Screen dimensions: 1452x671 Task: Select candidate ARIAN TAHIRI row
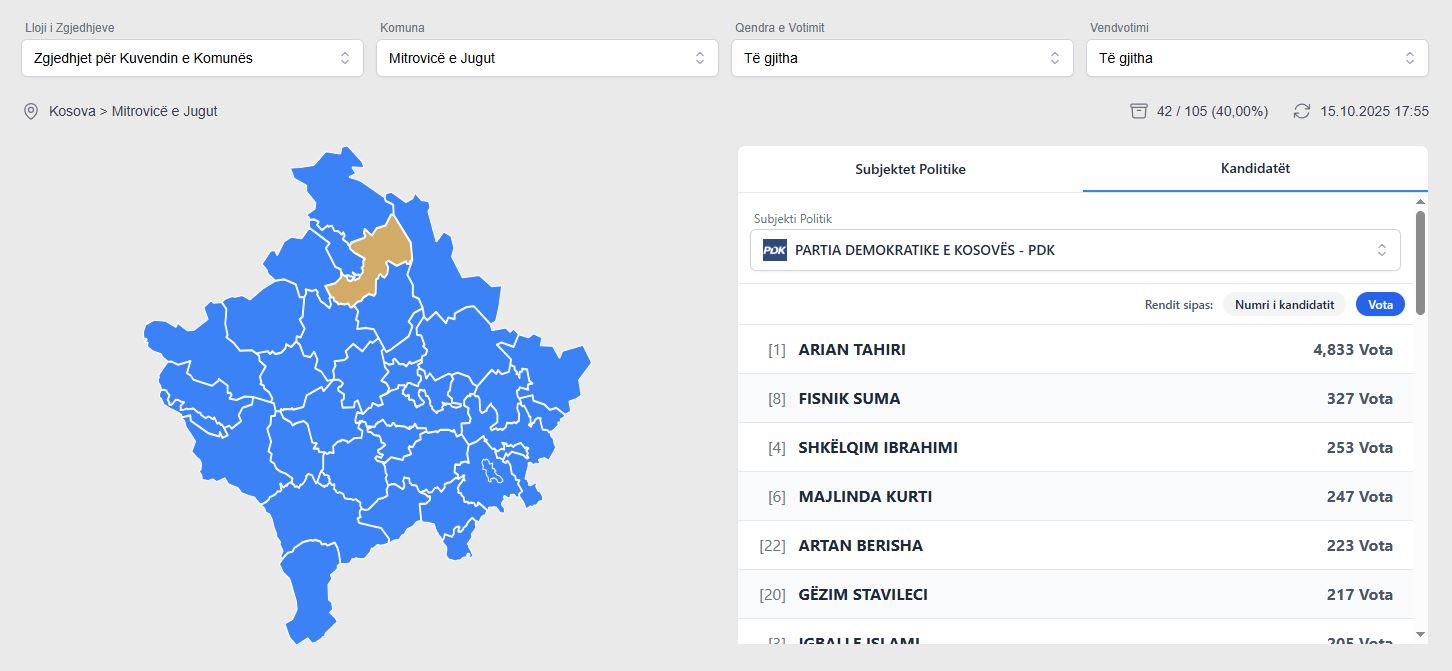(x=1075, y=350)
